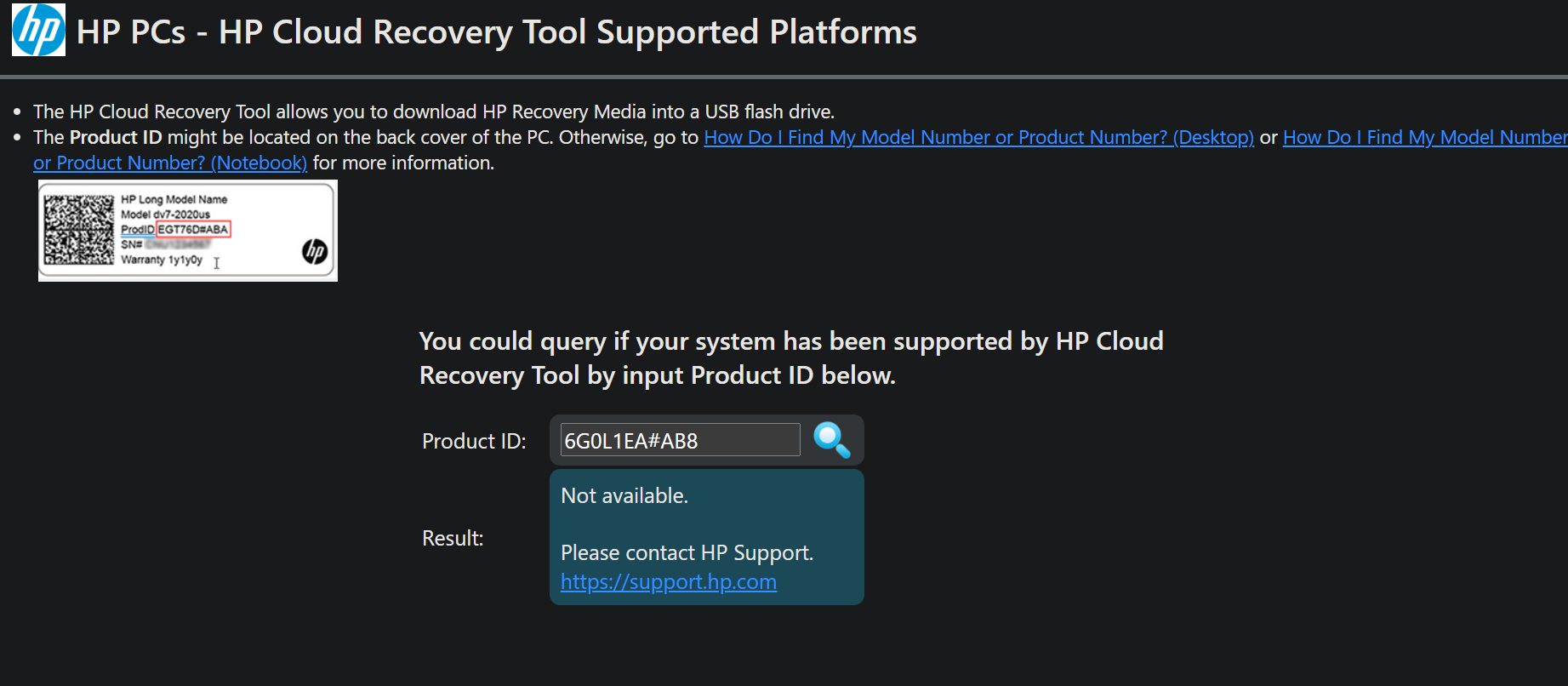Click the page title "HP Cloud Recovery Tool Supported Platforms"
This screenshot has width=1568, height=686.
coord(496,32)
